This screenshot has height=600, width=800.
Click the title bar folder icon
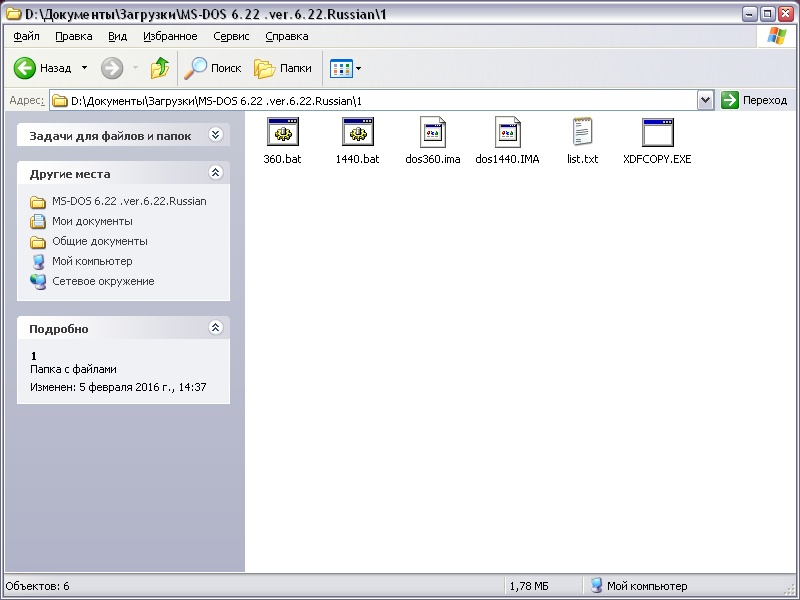[x=14, y=13]
